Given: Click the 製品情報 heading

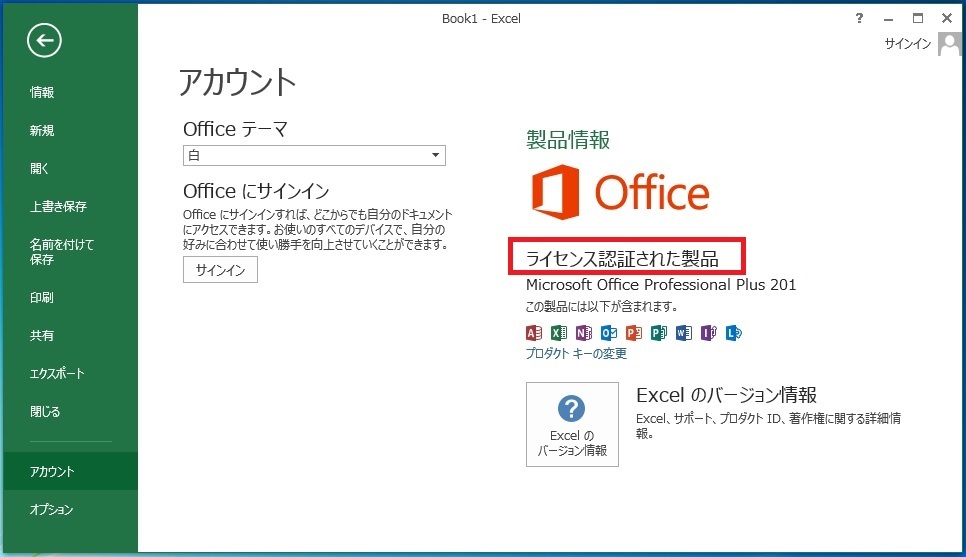Looking at the screenshot, I should (x=568, y=140).
